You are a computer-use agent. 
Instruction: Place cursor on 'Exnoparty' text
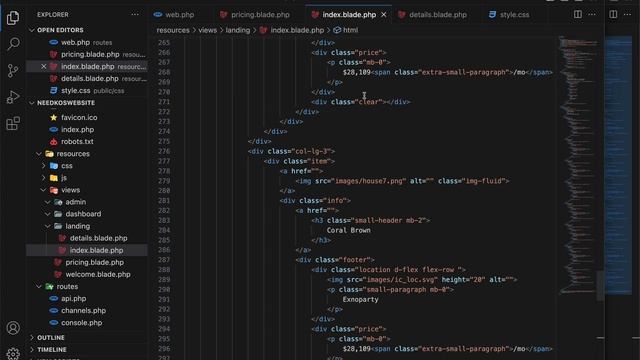(360, 299)
